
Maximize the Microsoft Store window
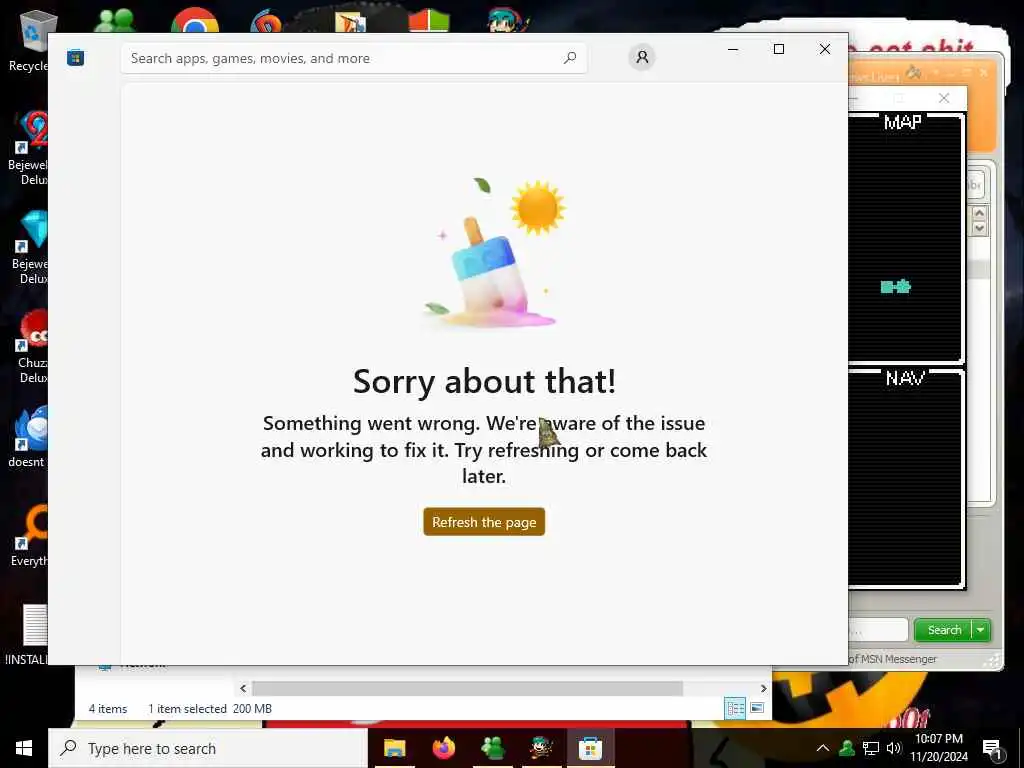pyautogui.click(x=778, y=49)
